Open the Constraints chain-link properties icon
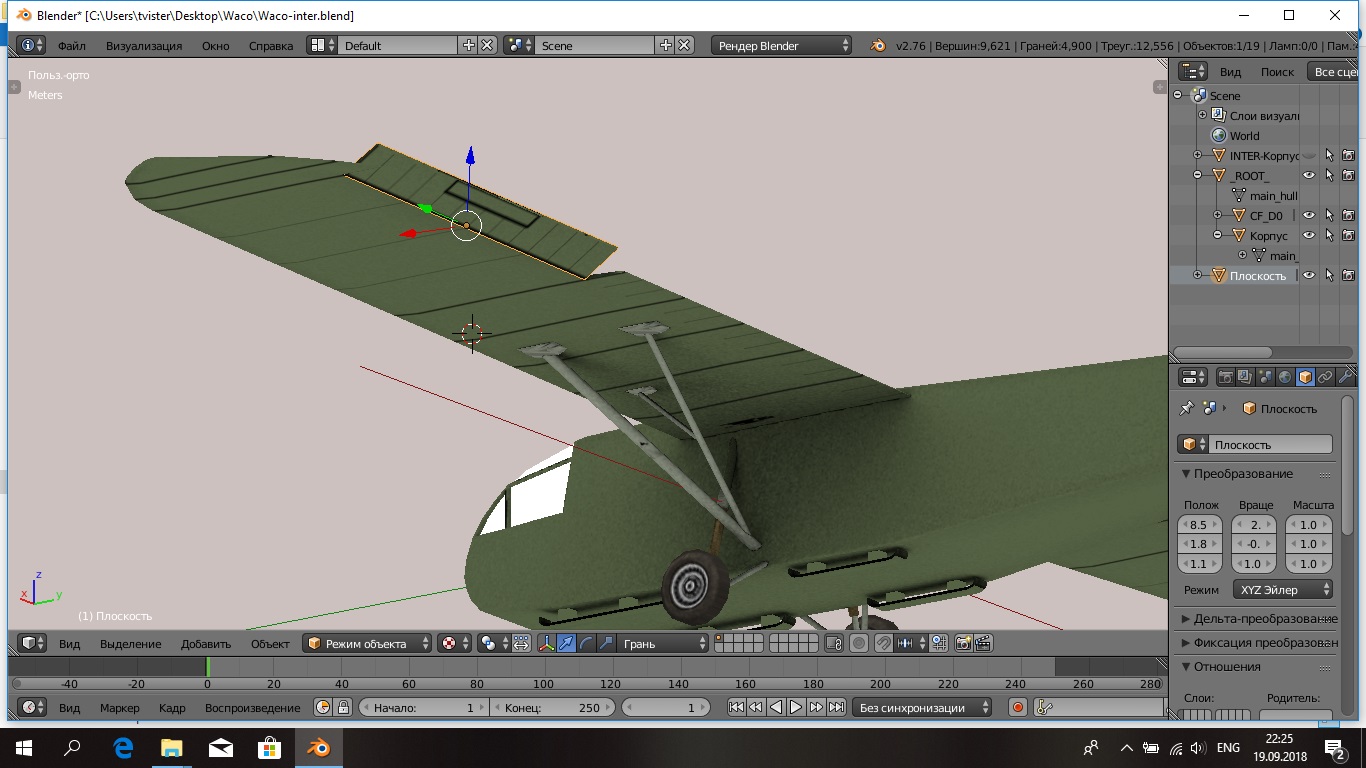 pyautogui.click(x=1325, y=377)
